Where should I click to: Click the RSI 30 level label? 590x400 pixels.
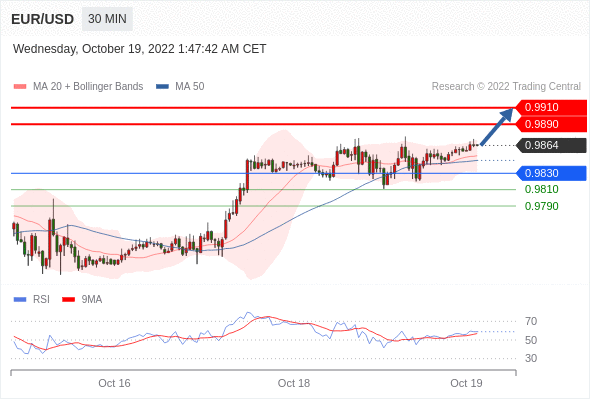pyautogui.click(x=531, y=358)
